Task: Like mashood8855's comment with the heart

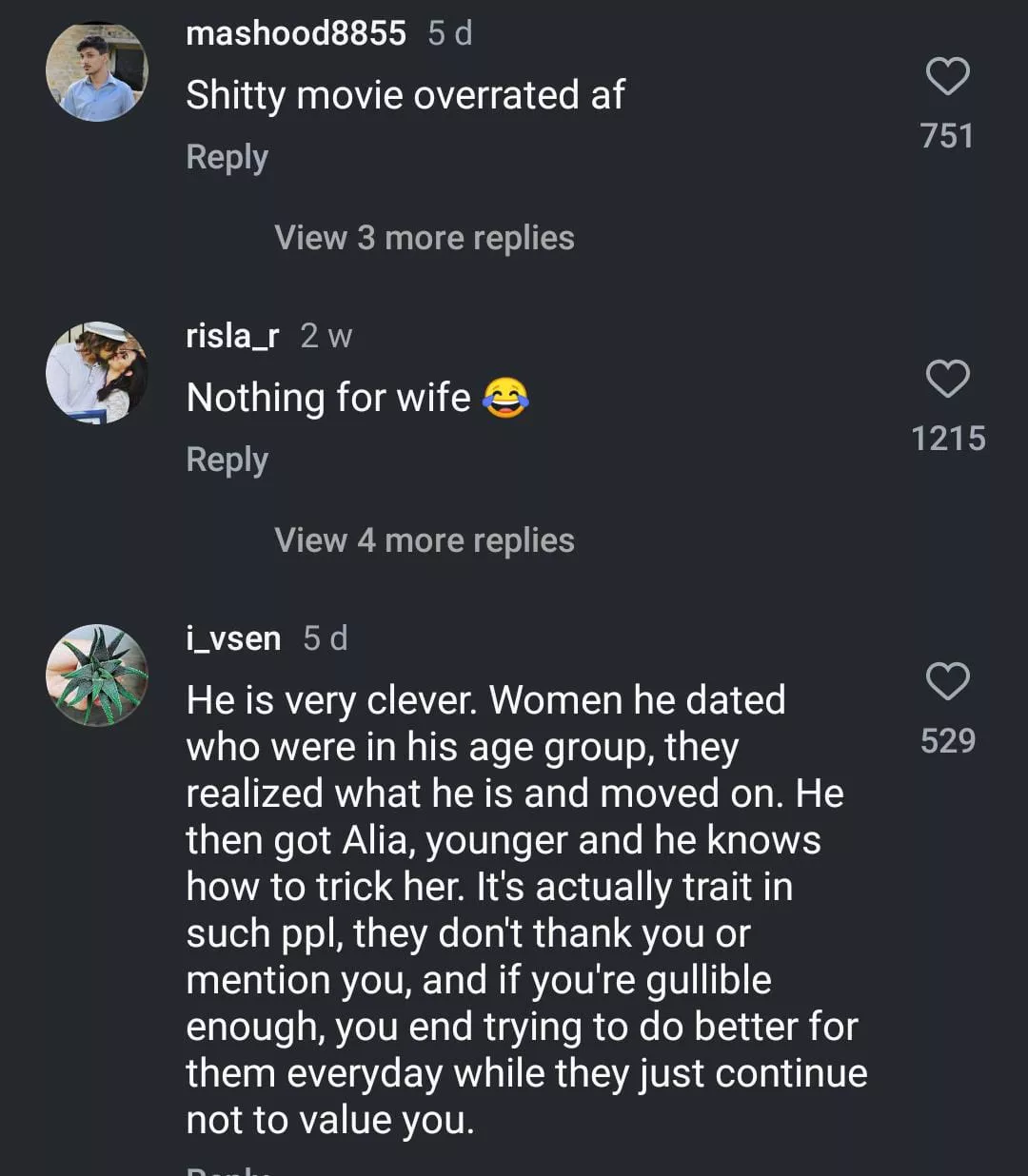Action: pyautogui.click(x=947, y=77)
